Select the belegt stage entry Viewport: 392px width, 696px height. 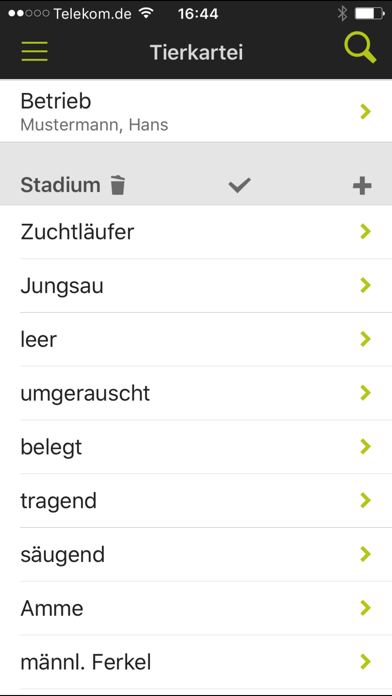(x=196, y=447)
